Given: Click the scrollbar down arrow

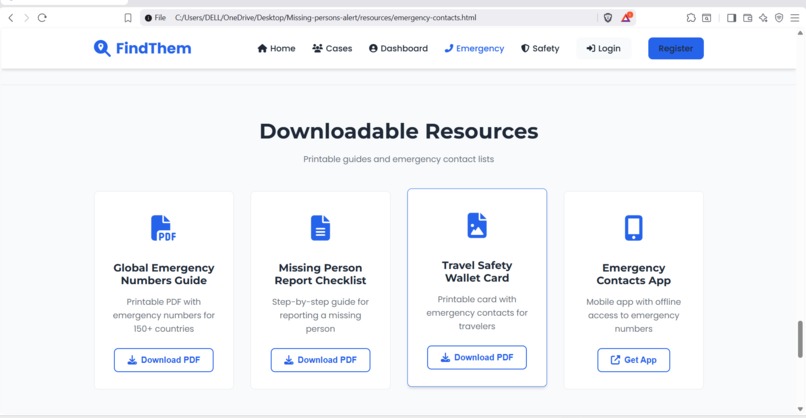Looking at the screenshot, I should pos(800,409).
